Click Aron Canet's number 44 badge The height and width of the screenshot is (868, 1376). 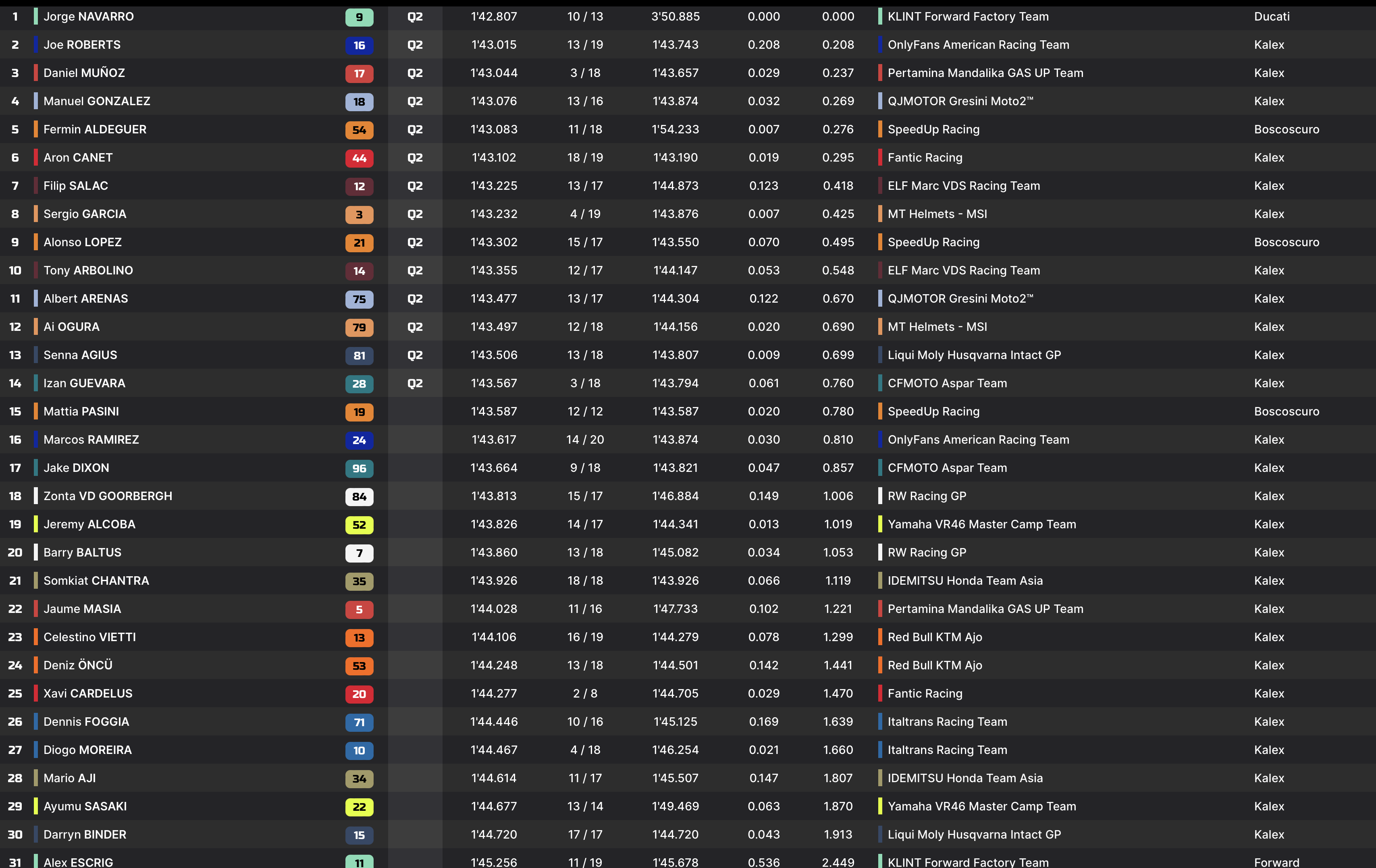point(359,158)
